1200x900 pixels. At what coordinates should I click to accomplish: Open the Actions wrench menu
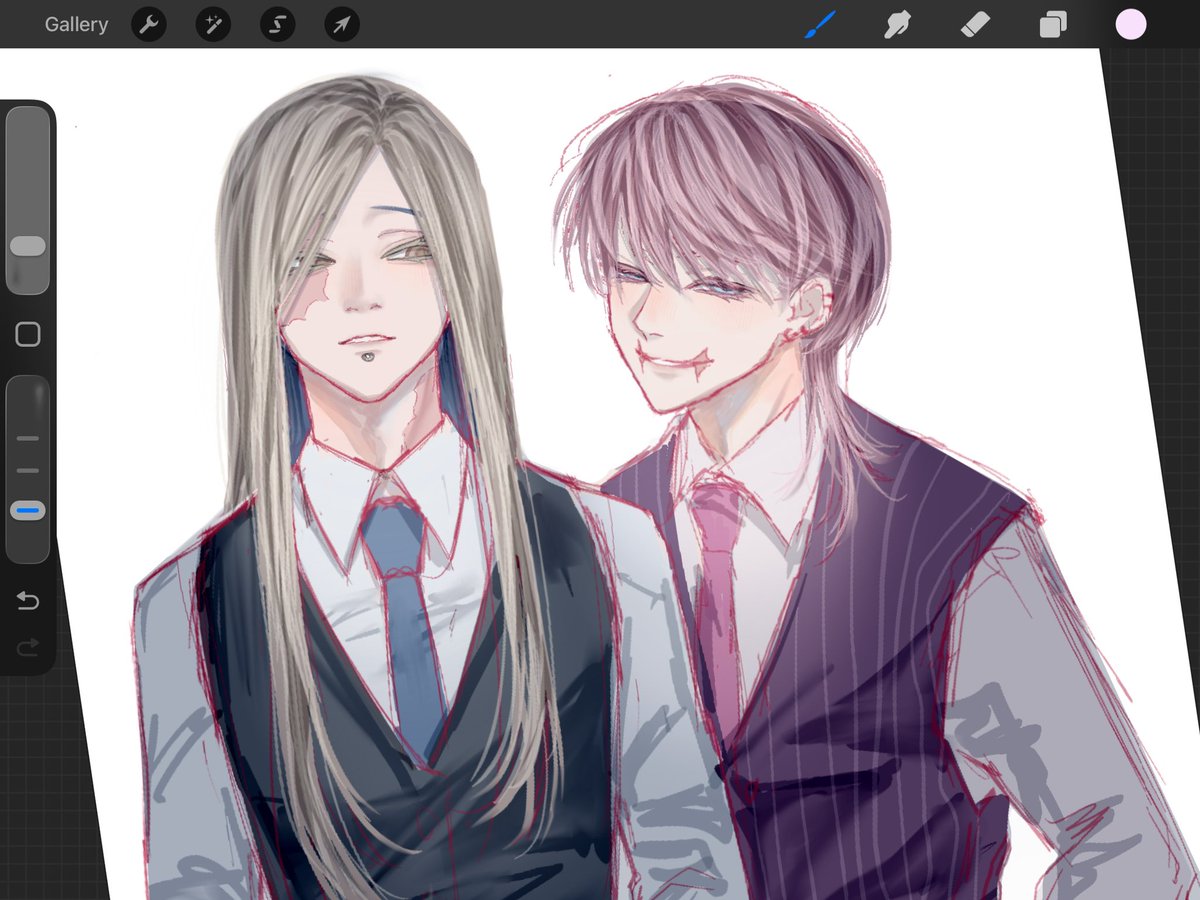[x=148, y=24]
